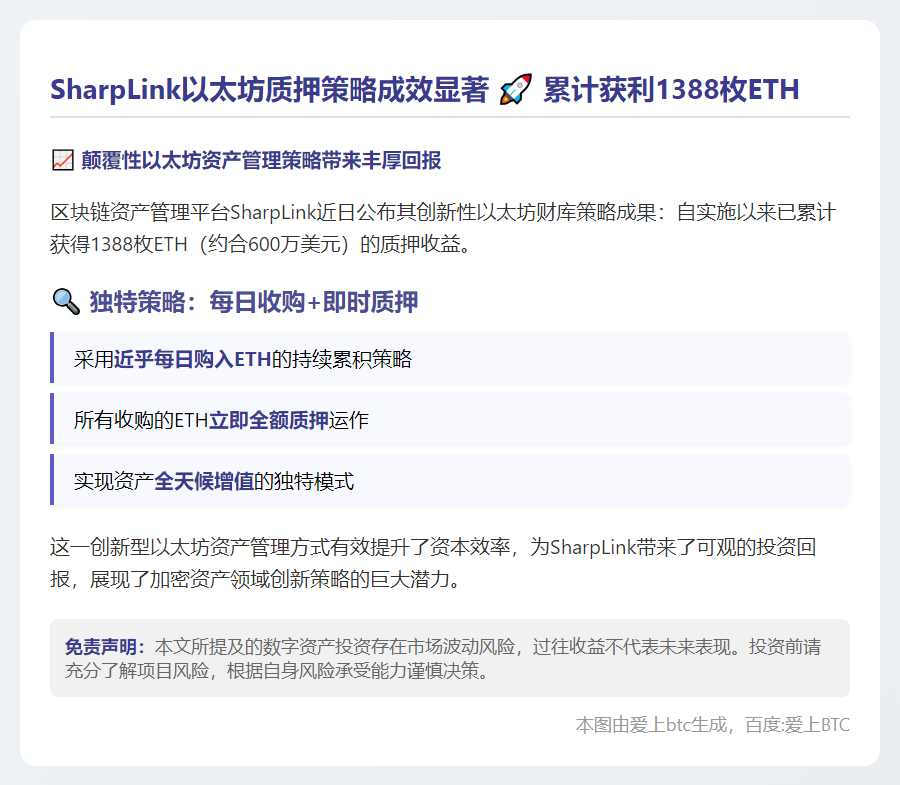The height and width of the screenshot is (785, 900).
Task: Click the bold text 近乎每日购入ETH
Action: click(x=192, y=359)
